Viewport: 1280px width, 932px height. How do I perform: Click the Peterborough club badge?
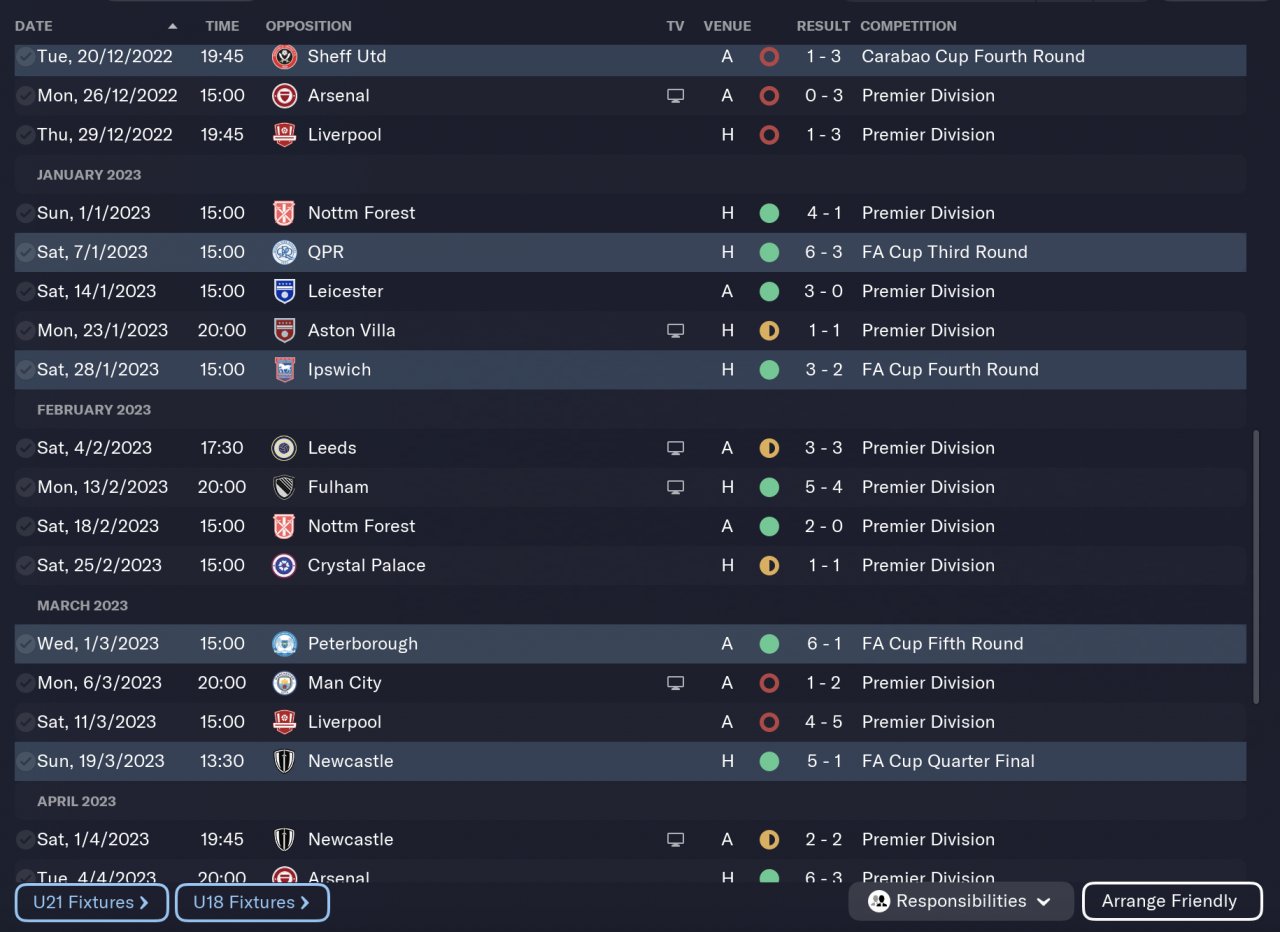284,644
